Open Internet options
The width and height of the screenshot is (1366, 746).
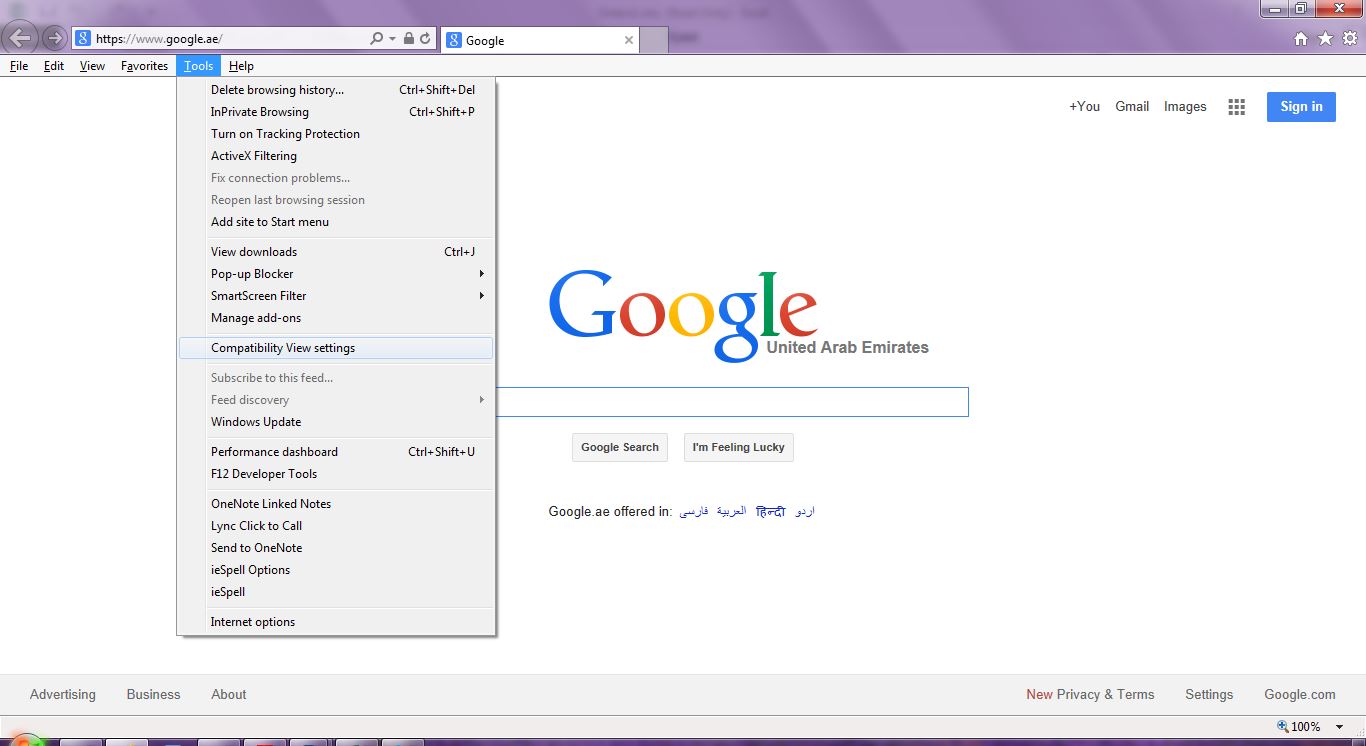tap(336, 622)
